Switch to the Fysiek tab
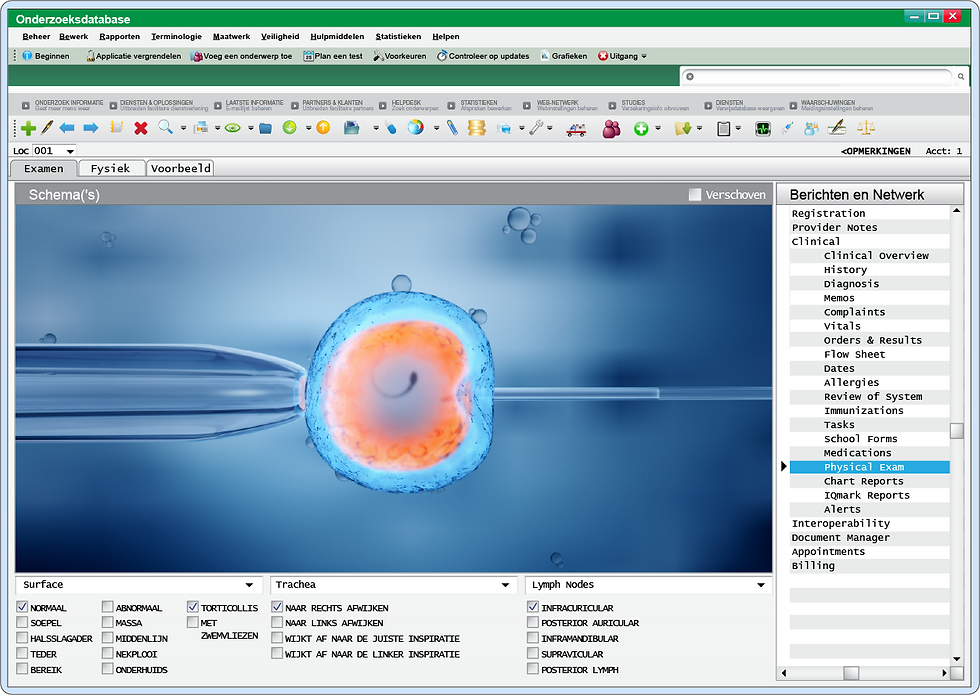This screenshot has height=695, width=980. pos(111,168)
